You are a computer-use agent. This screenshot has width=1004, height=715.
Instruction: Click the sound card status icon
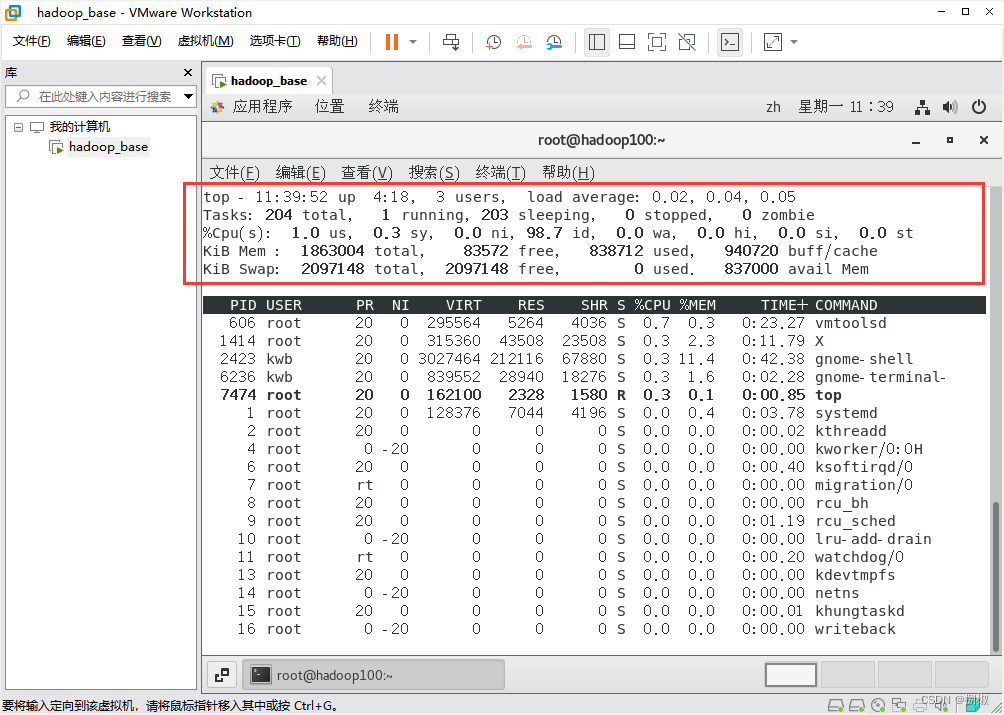(x=942, y=706)
